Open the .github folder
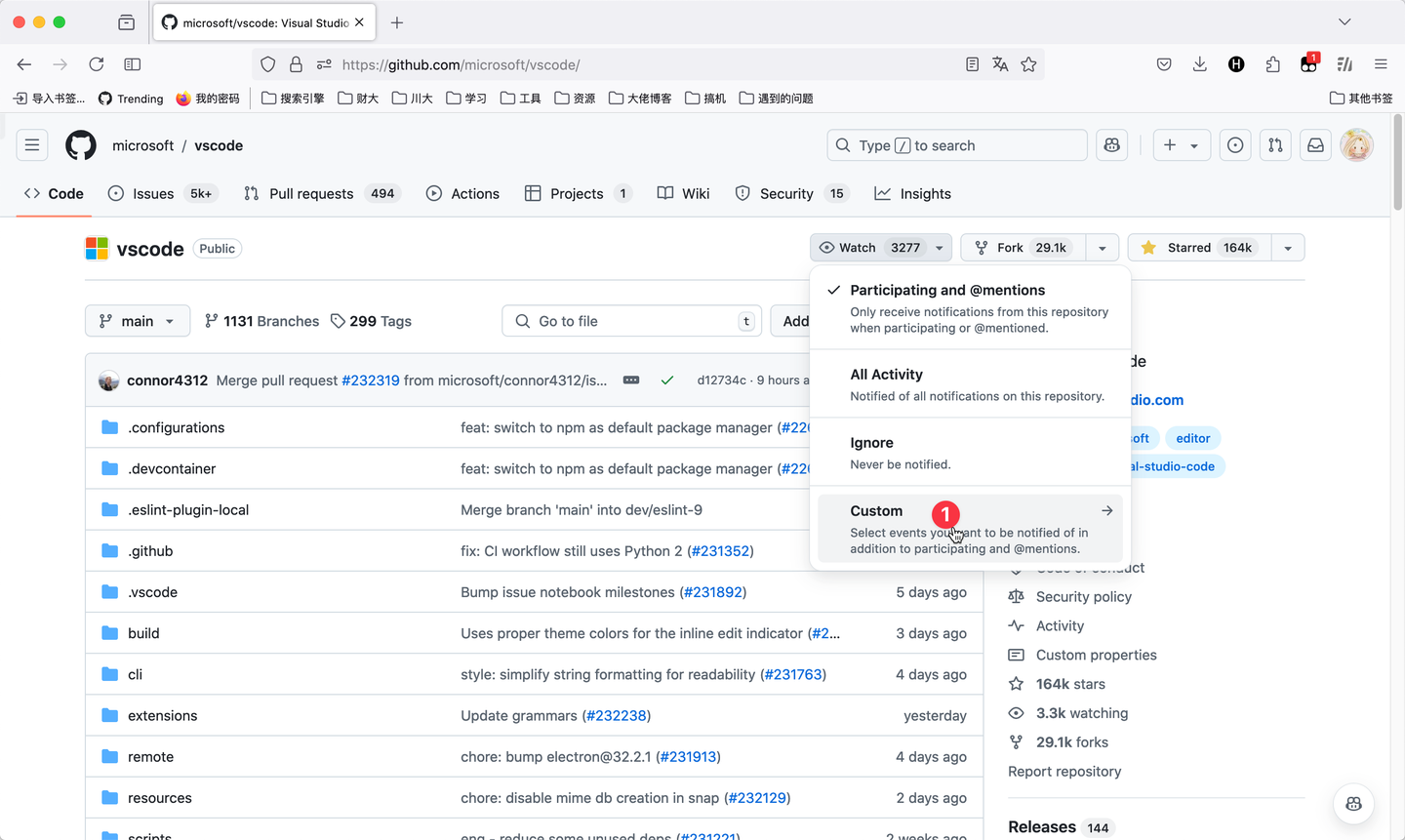The image size is (1405, 840). 150,551
